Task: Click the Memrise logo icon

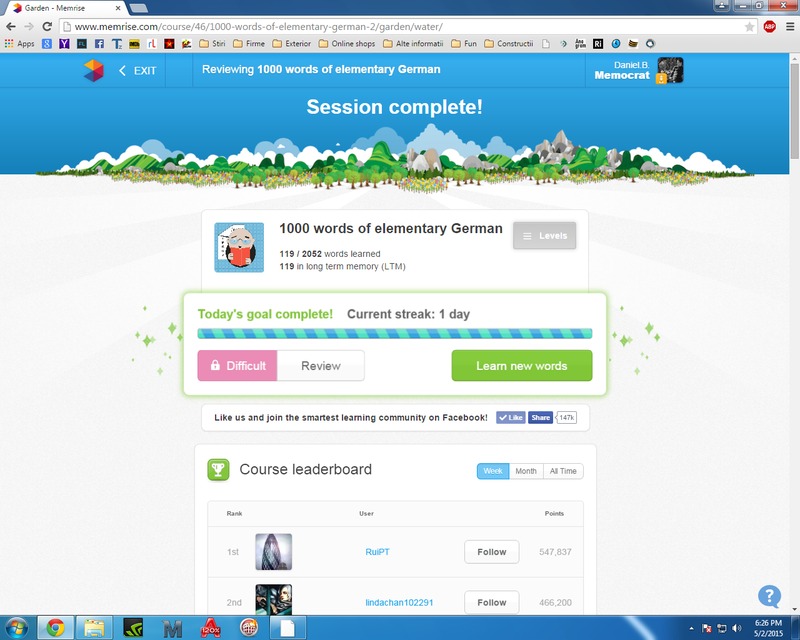Action: (93, 70)
